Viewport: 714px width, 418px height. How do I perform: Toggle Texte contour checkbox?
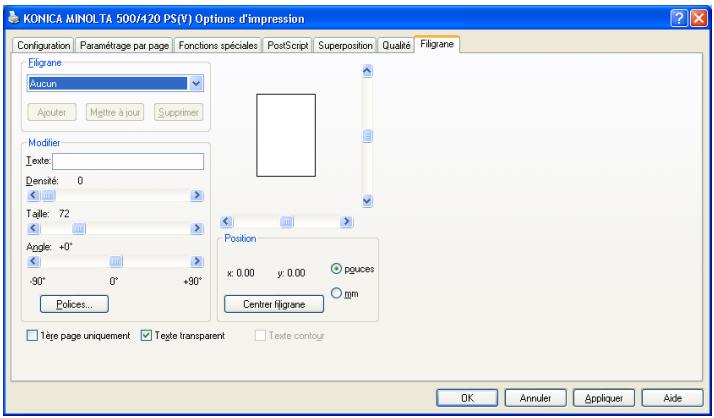click(260, 336)
